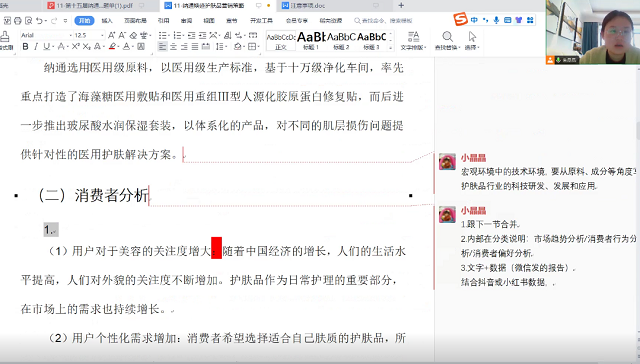This screenshot has width=640, height=364.
Task: Toggle superscript X² formatting
Action: 76,47
